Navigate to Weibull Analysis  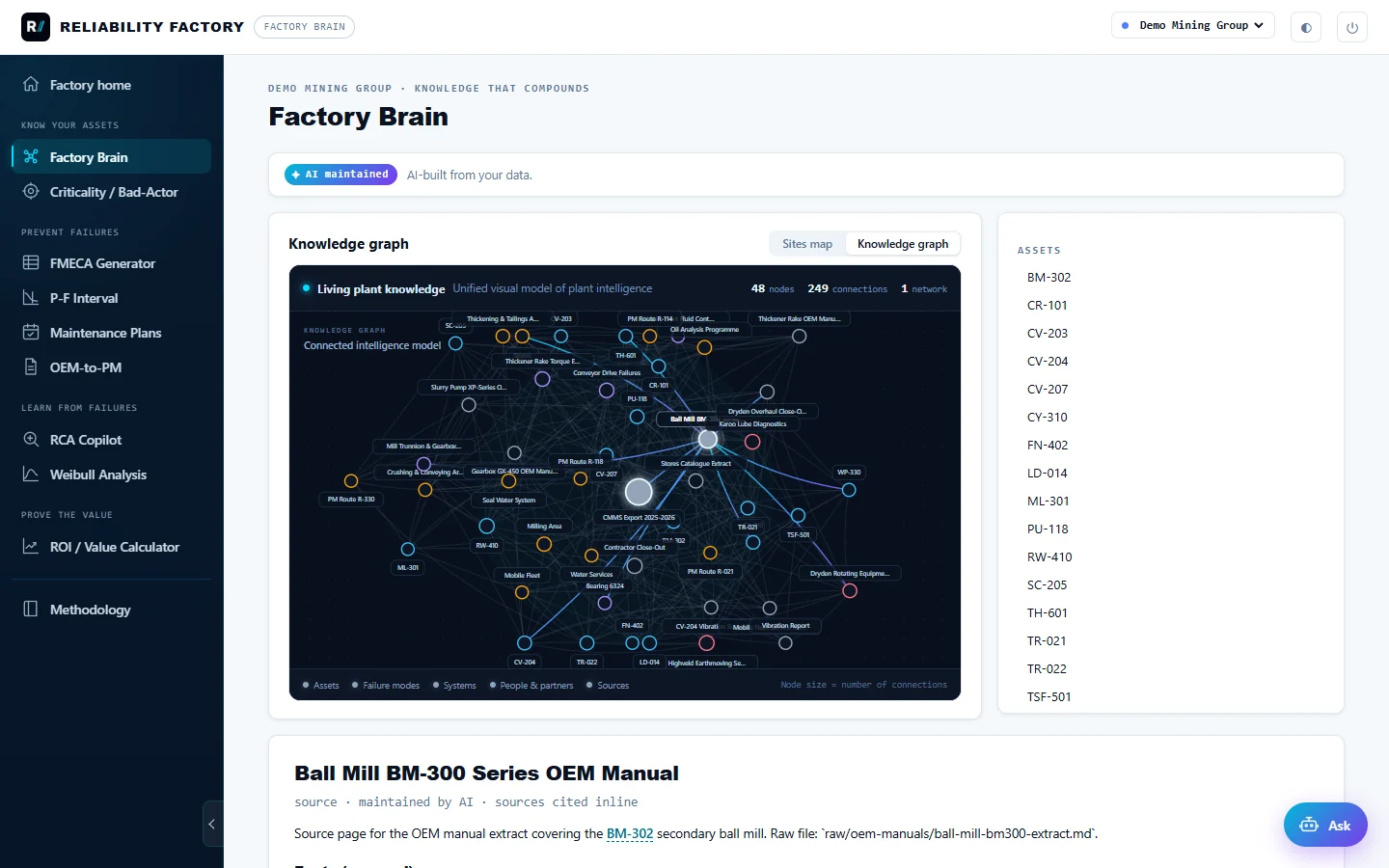(112, 475)
